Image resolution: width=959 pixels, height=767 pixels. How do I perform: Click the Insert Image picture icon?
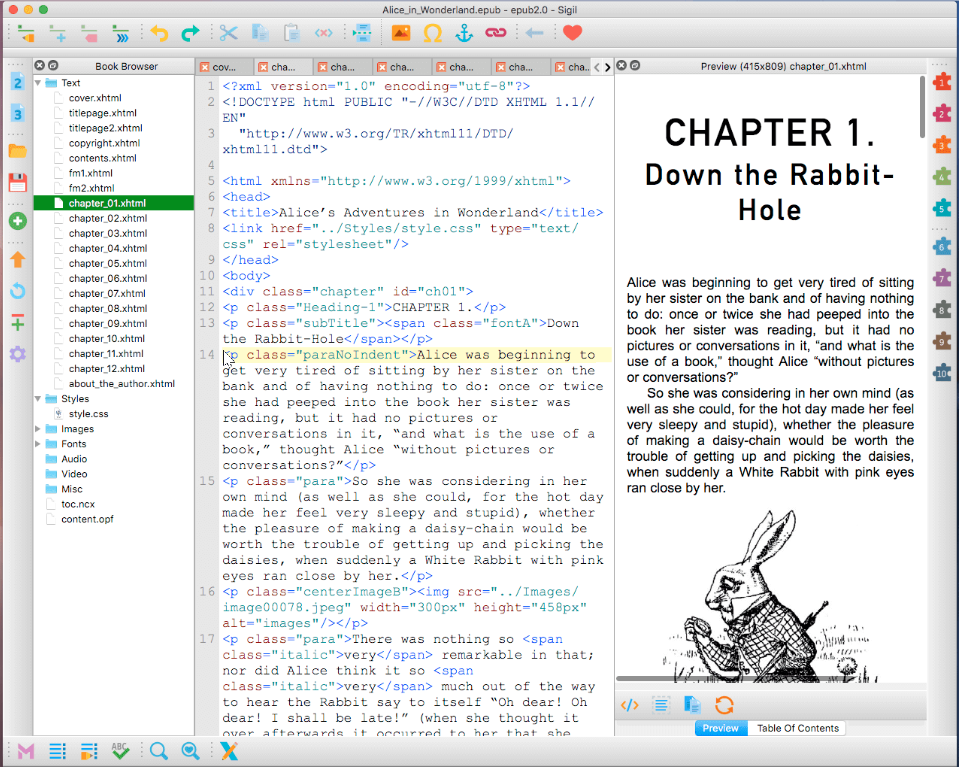[400, 33]
